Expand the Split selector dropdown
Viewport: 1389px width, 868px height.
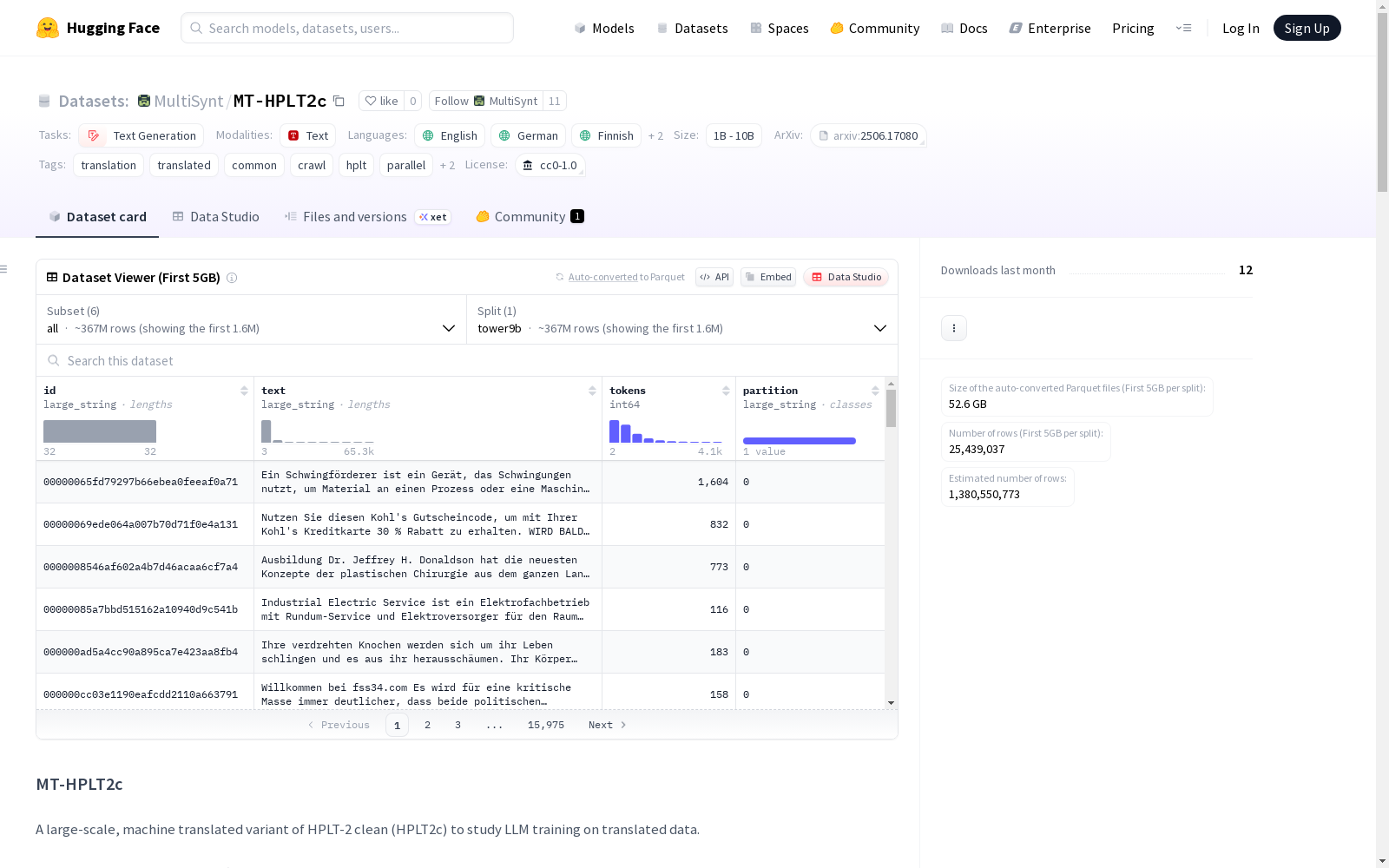[682, 319]
